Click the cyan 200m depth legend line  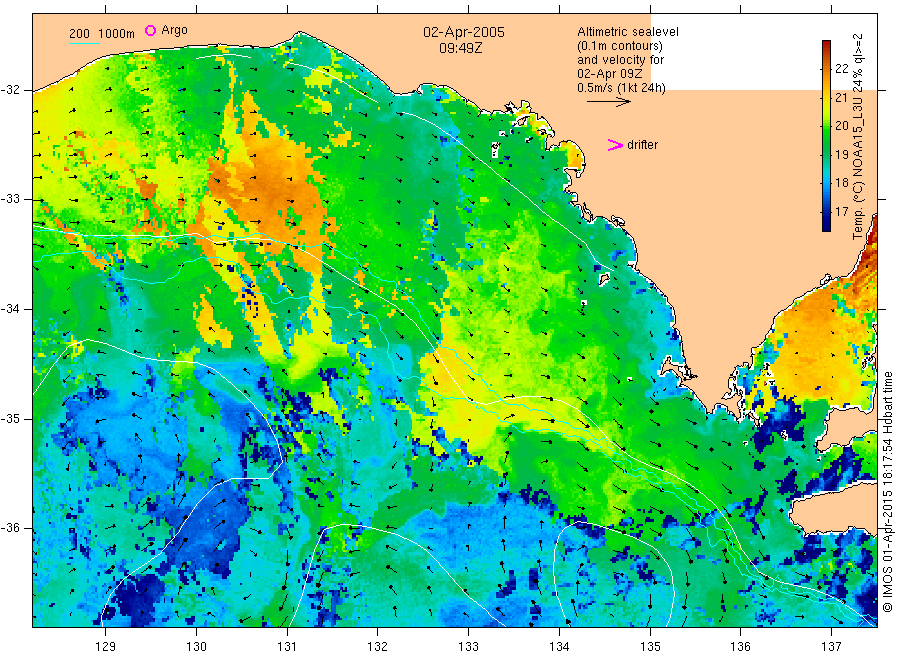pyautogui.click(x=84, y=43)
